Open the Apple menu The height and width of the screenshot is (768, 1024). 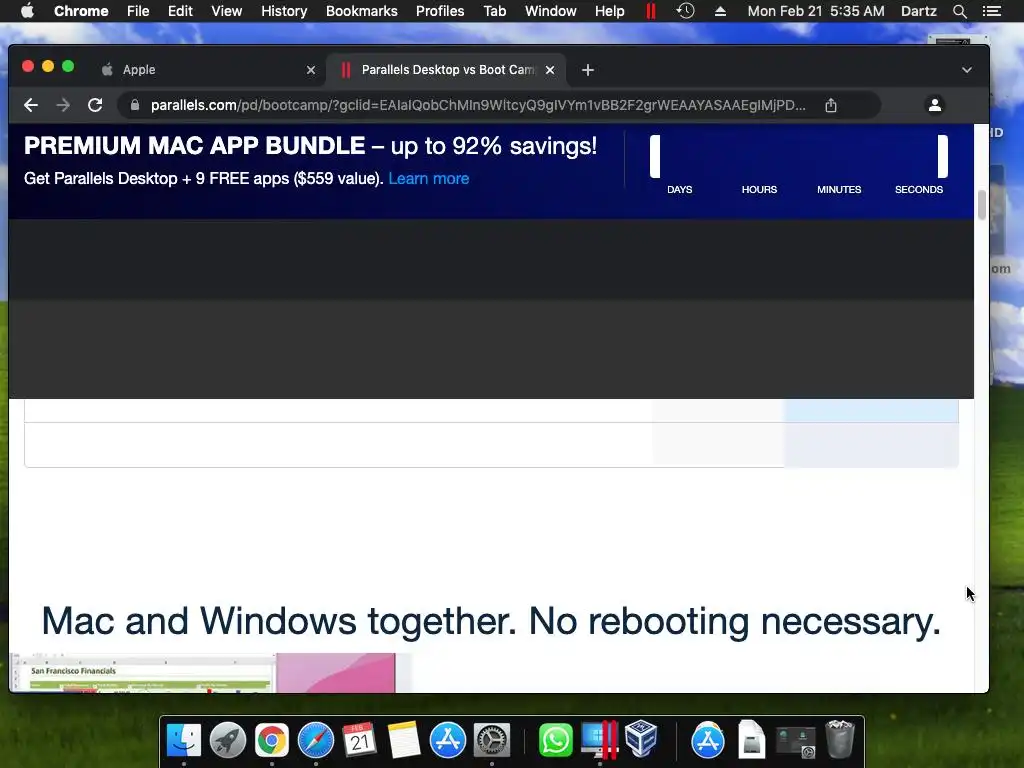pos(27,11)
